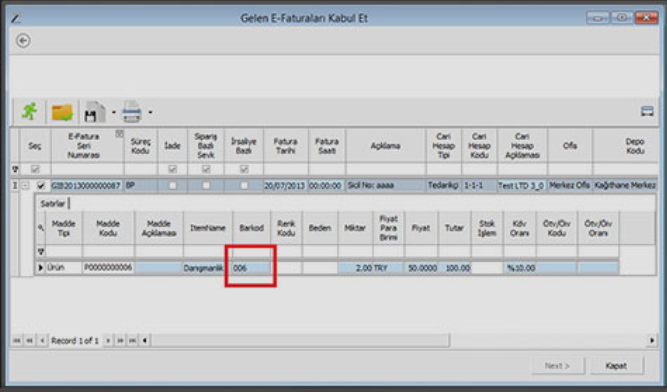Sort by Cari Hesap Kodu column header
The image size is (667, 392).
(479, 146)
